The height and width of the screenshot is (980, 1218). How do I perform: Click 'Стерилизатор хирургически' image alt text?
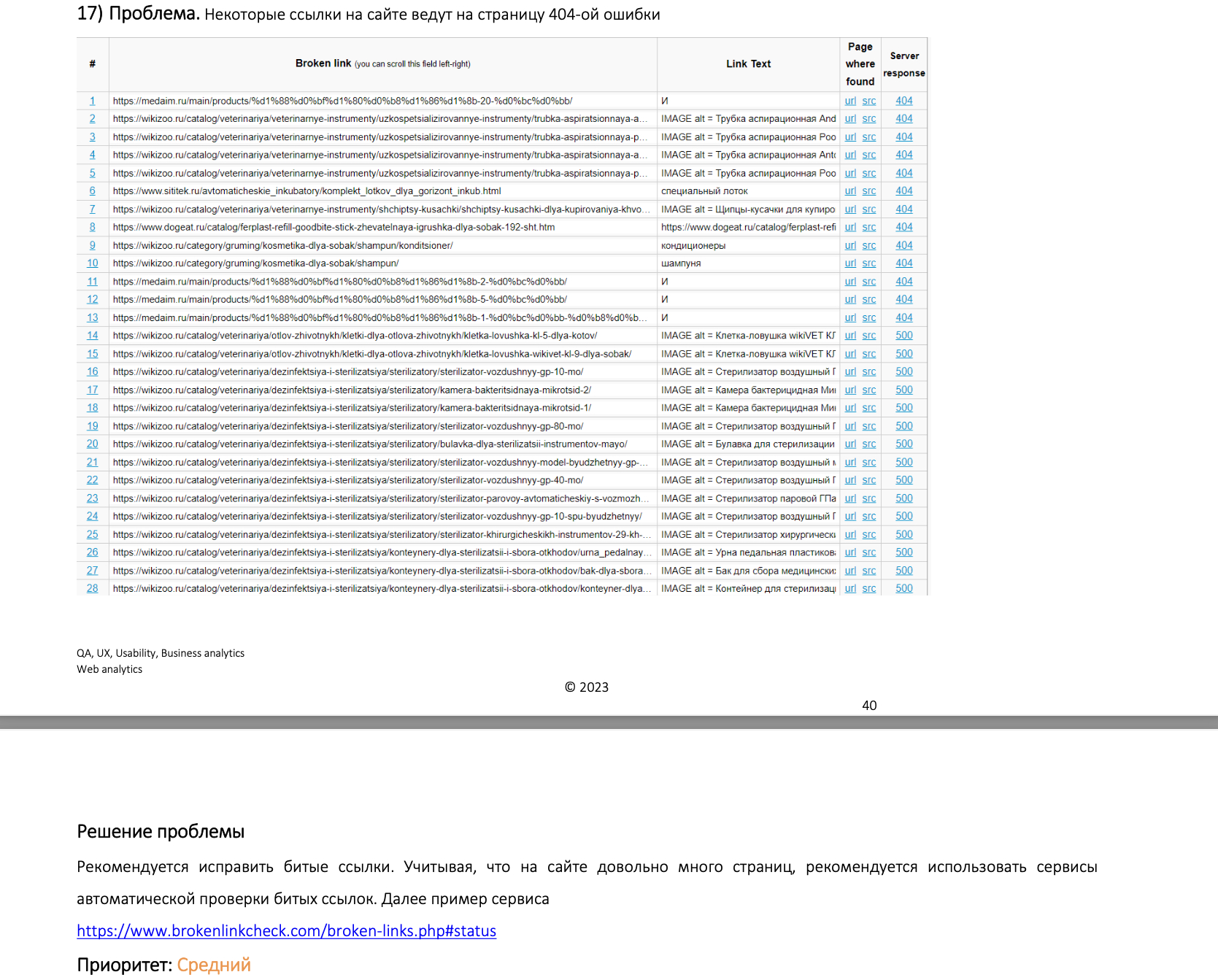(748, 534)
